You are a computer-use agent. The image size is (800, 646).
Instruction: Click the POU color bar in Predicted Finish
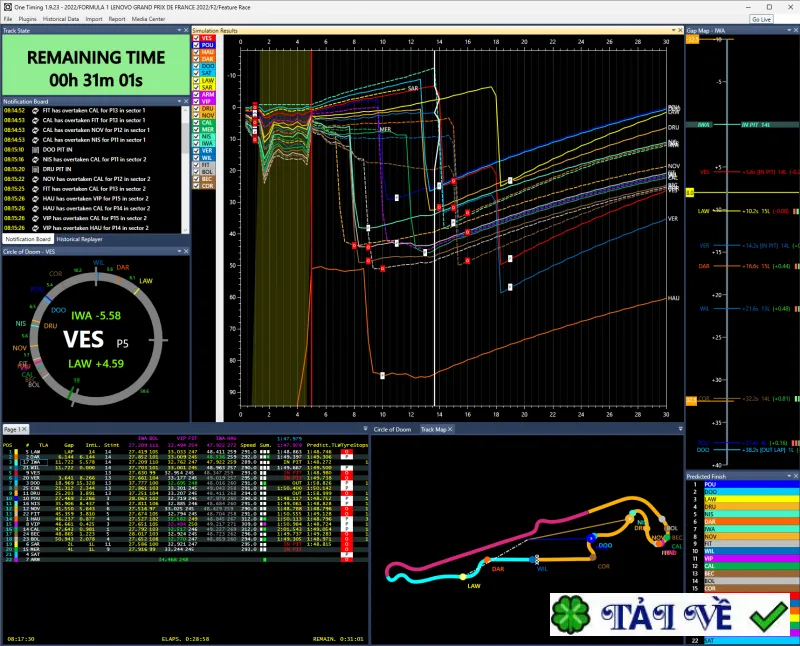[752, 484]
